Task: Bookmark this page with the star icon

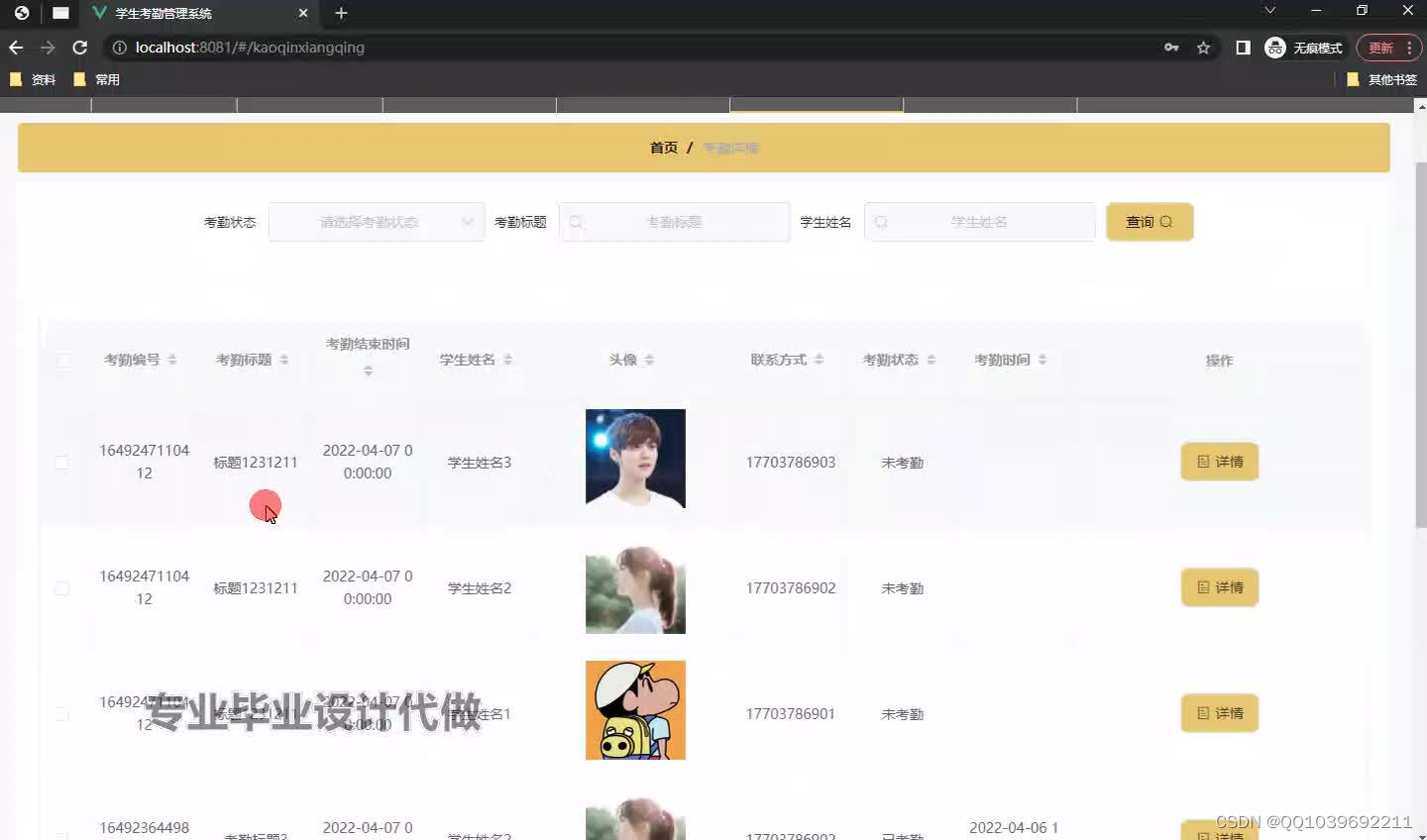Action: point(1203,48)
